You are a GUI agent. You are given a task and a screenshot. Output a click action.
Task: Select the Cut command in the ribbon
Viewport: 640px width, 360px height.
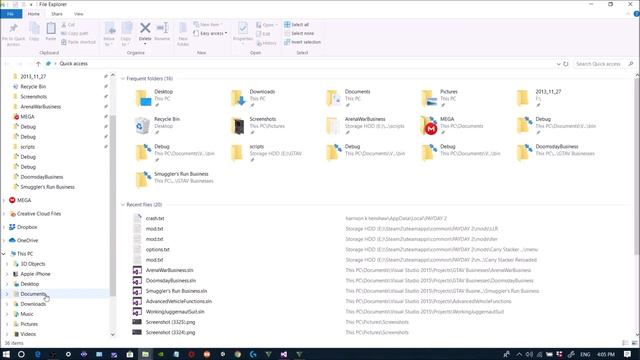click(x=68, y=25)
